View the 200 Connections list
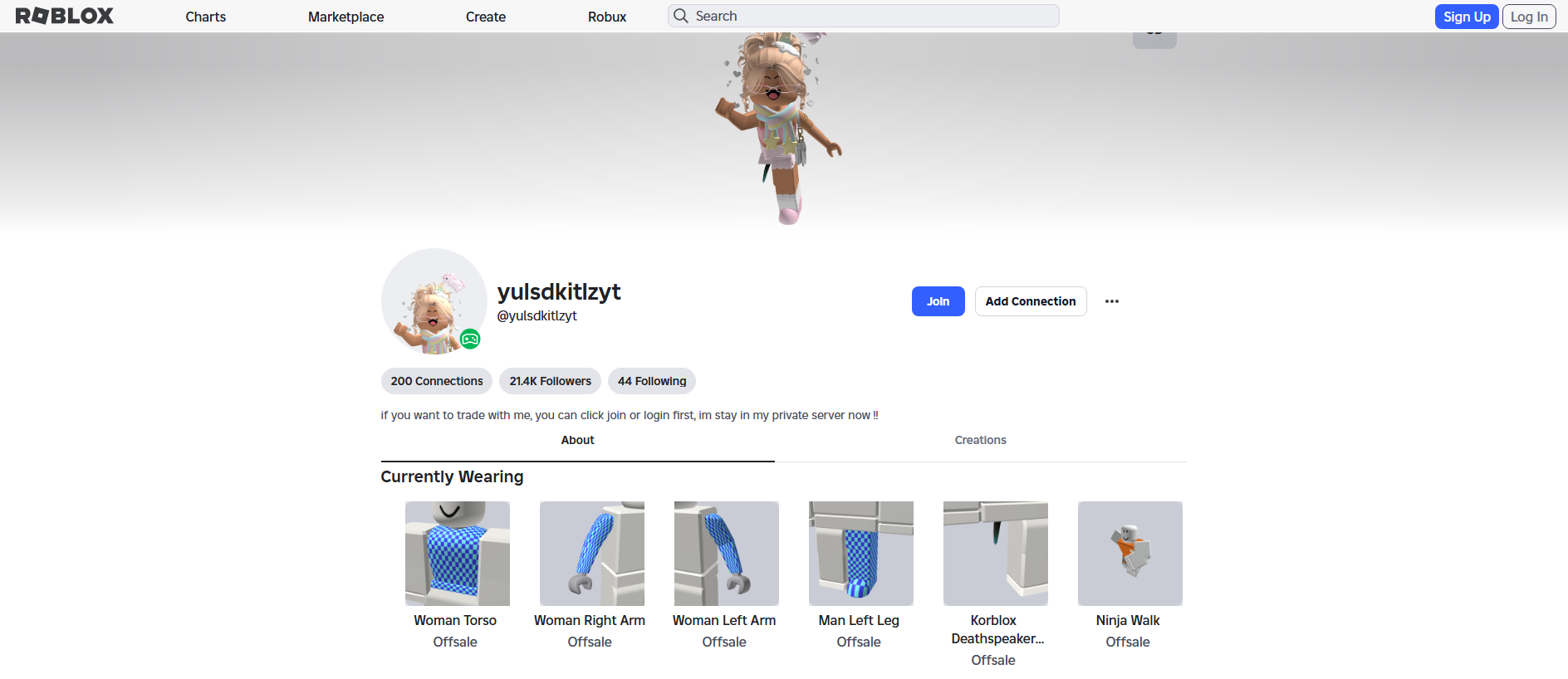 [437, 381]
